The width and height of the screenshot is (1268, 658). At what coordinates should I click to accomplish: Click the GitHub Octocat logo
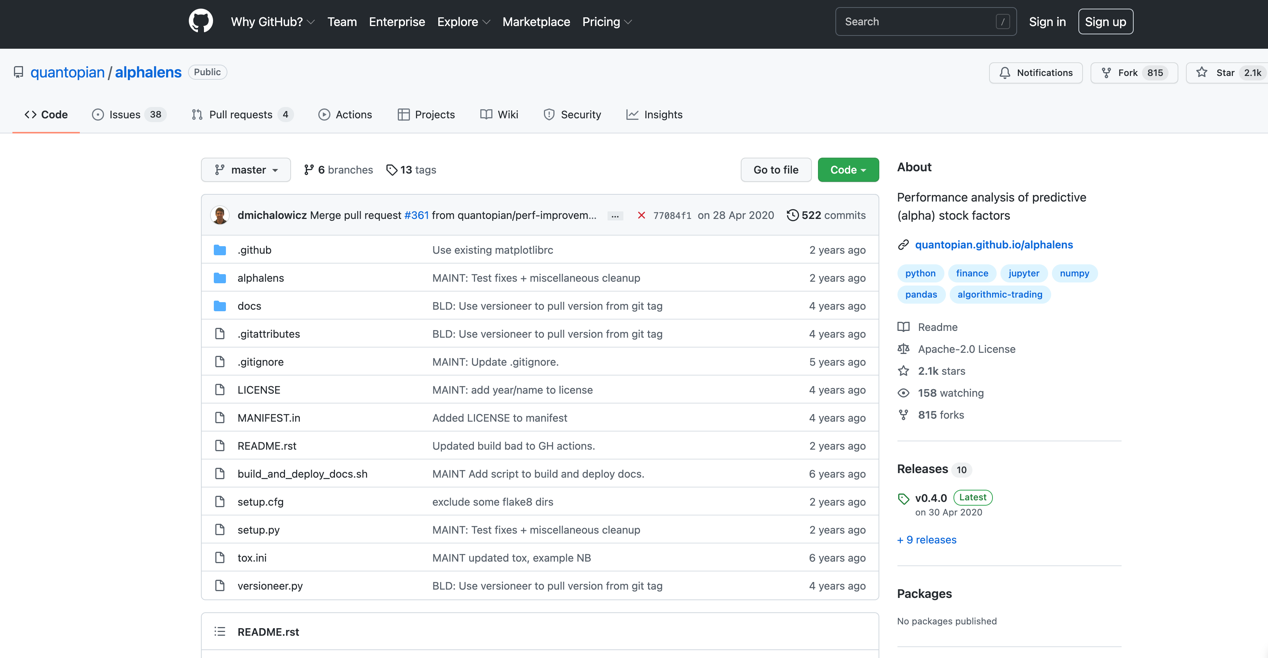(201, 21)
